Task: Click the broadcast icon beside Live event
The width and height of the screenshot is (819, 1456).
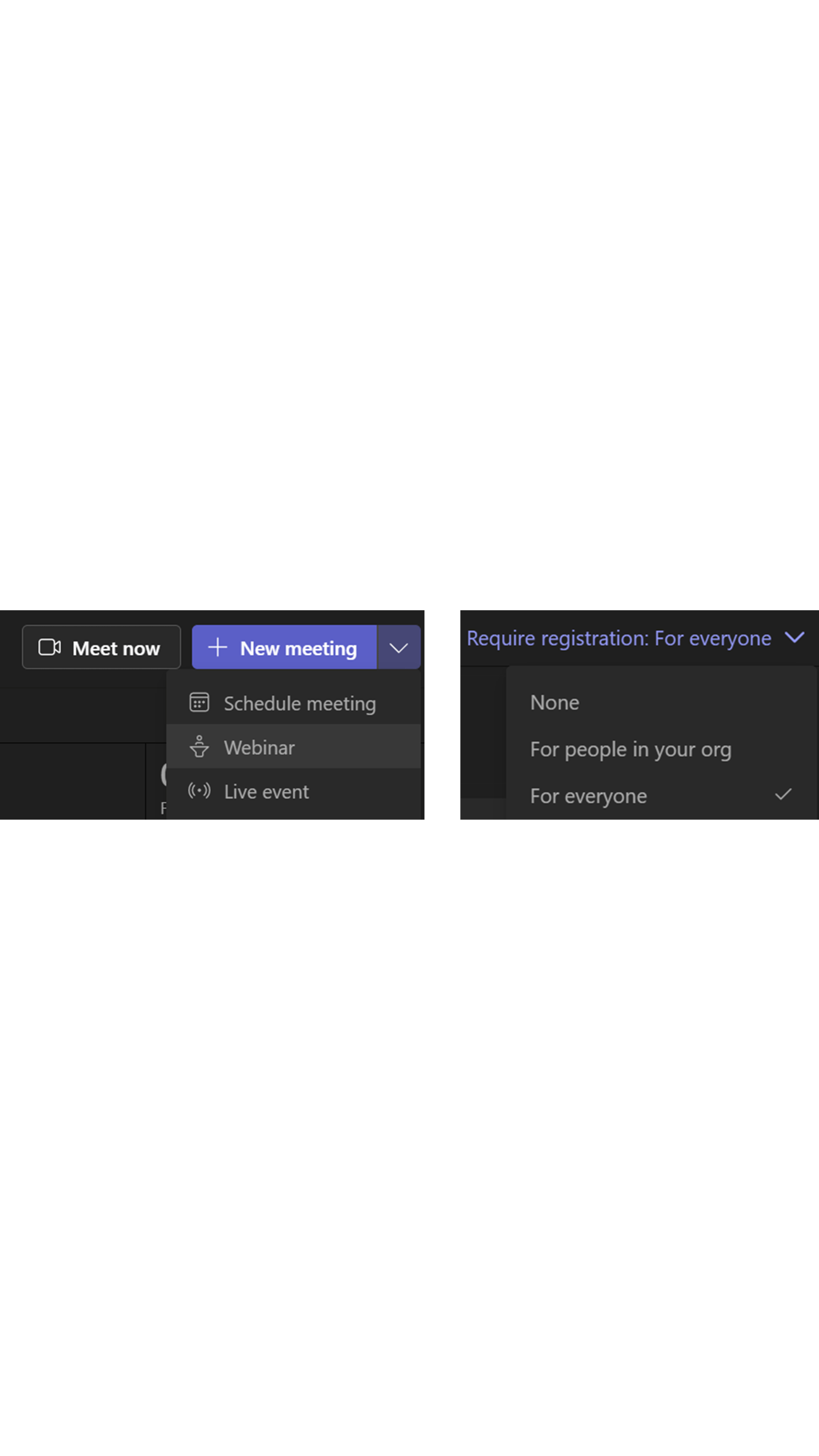Action: pyautogui.click(x=199, y=791)
